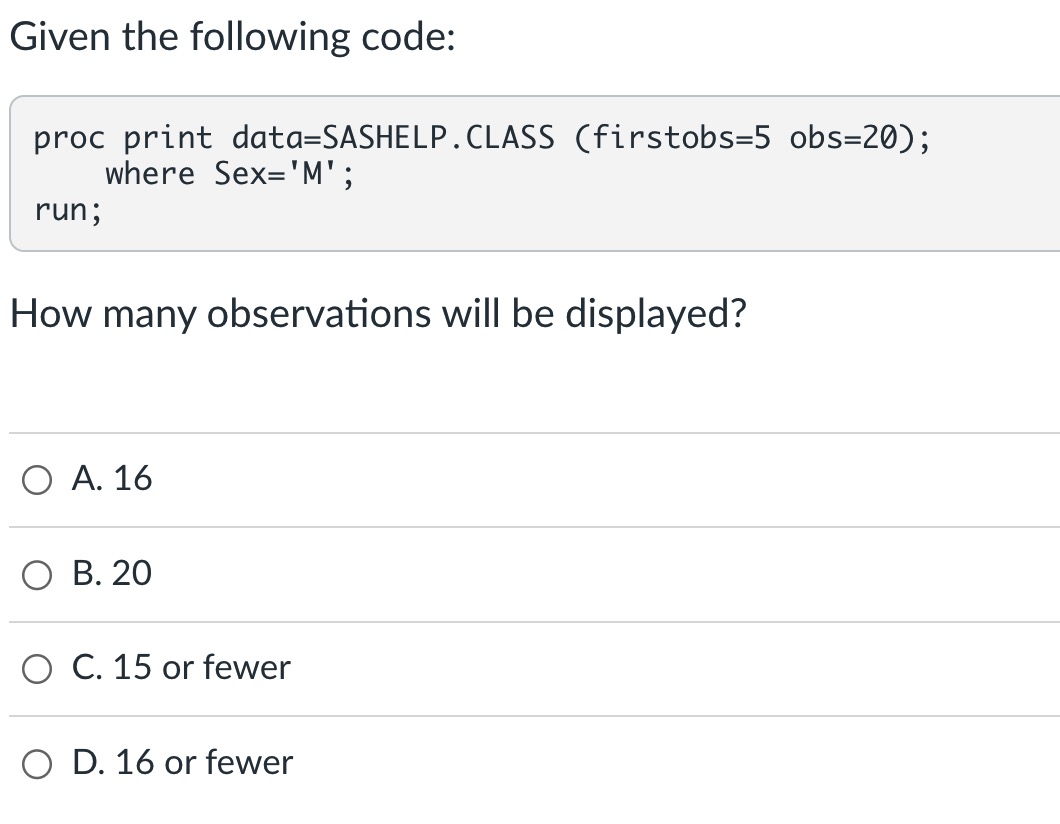Click the word "print" in the code
This screenshot has height=824, width=1060.
coord(168,139)
